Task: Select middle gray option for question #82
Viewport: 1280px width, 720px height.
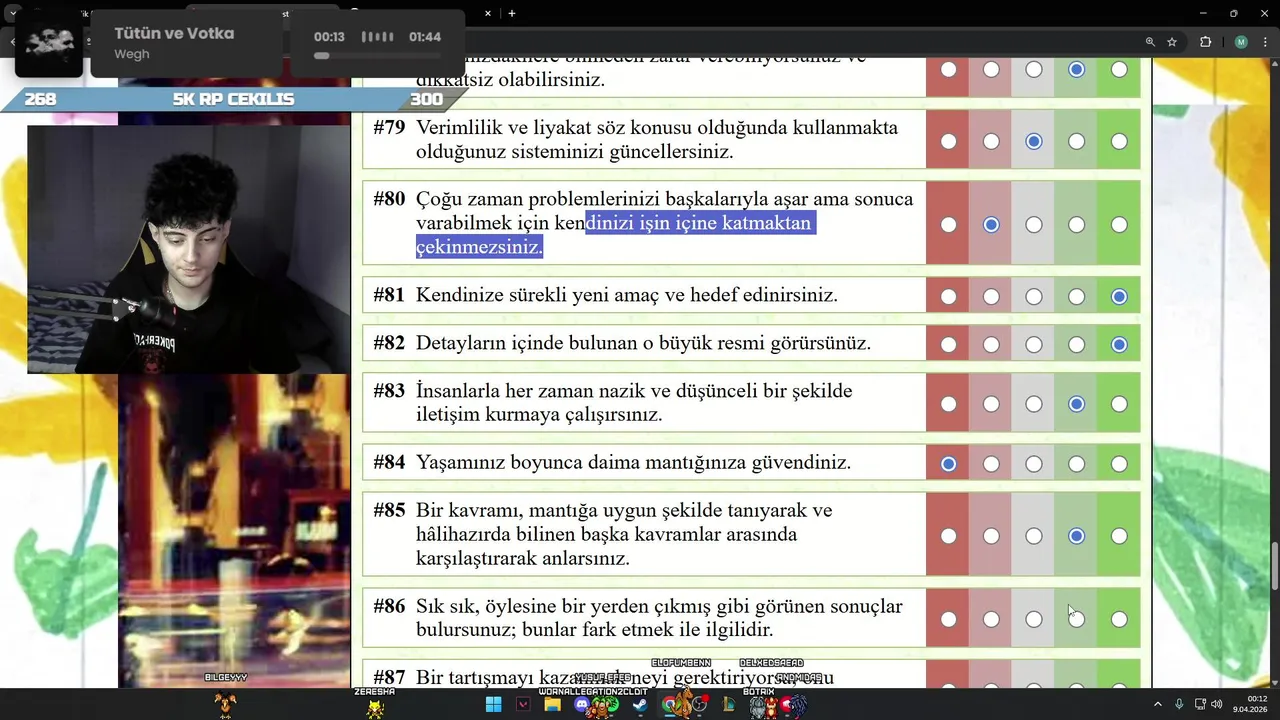Action: tap(1034, 344)
